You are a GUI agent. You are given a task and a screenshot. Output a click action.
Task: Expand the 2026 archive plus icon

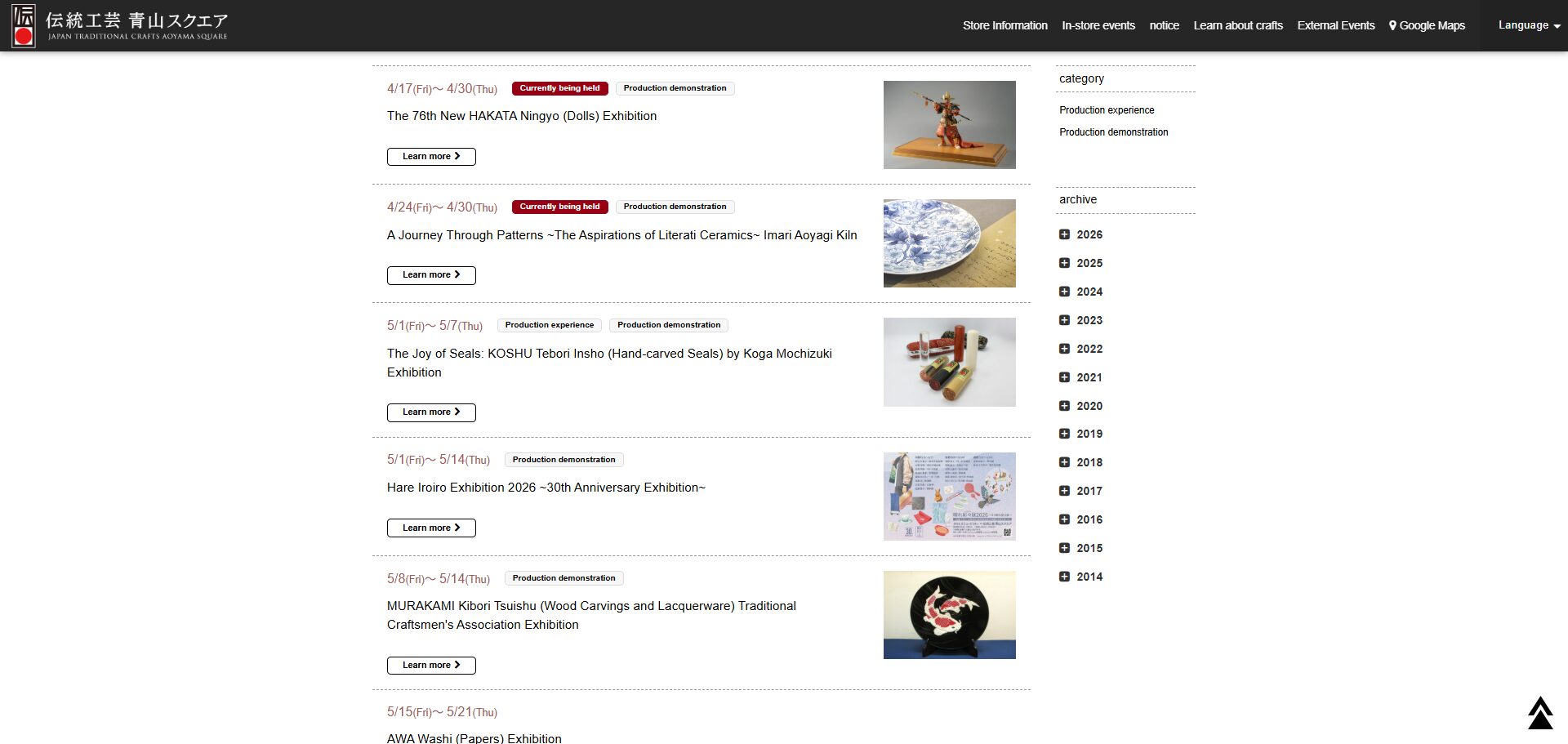click(1064, 234)
